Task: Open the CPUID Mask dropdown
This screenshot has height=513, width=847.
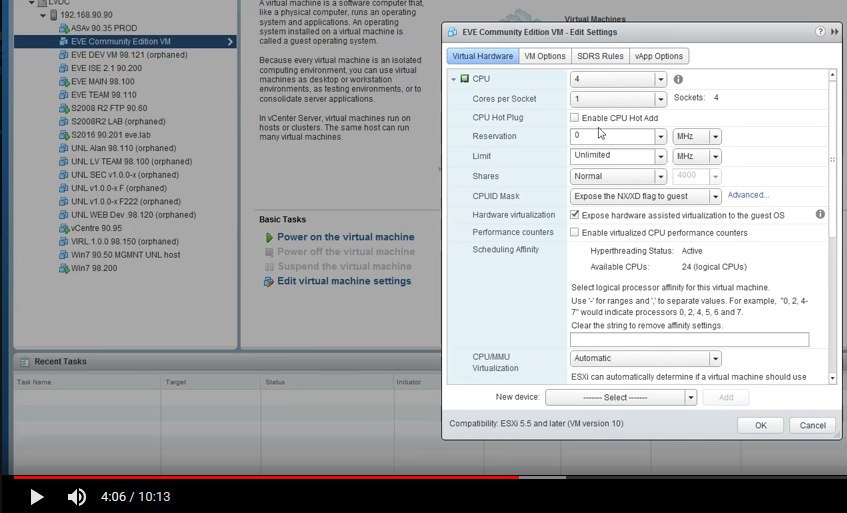Action: (x=715, y=197)
